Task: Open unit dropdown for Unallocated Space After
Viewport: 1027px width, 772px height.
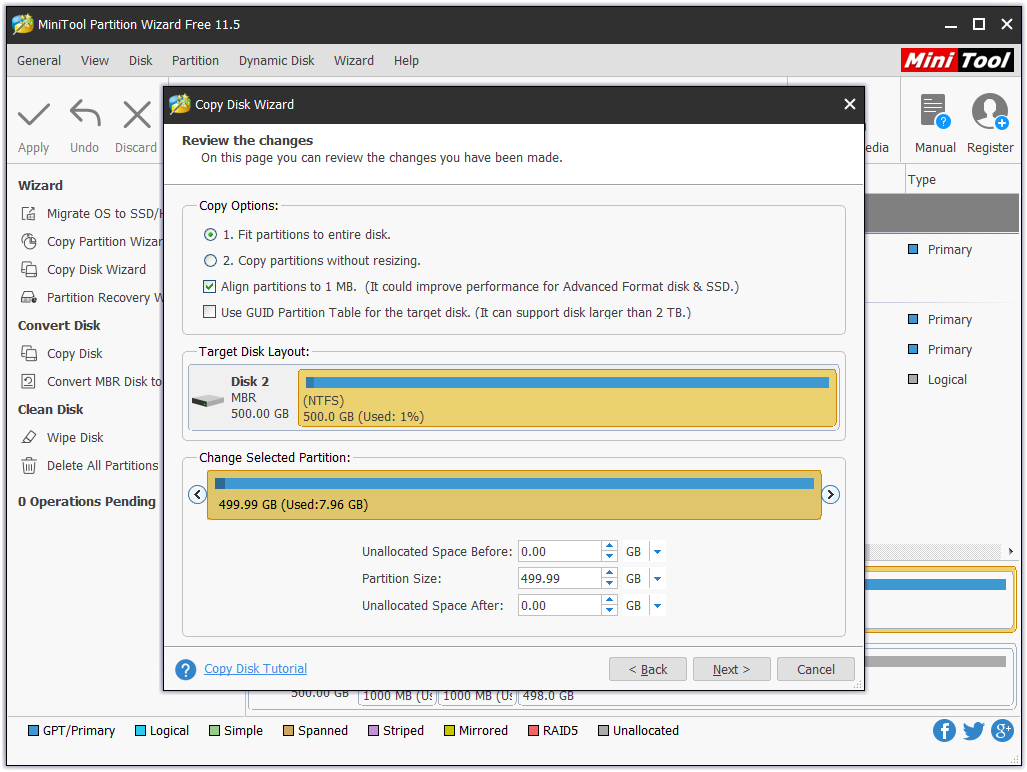Action: [658, 606]
